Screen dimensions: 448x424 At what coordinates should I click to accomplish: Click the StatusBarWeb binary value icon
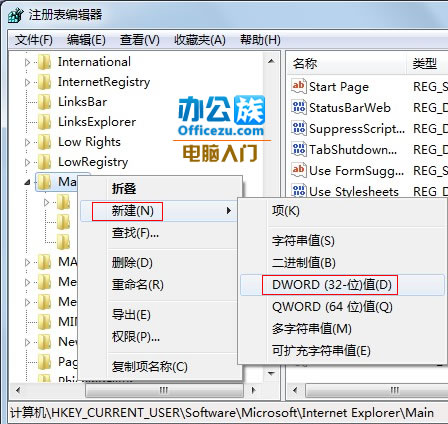[299, 107]
